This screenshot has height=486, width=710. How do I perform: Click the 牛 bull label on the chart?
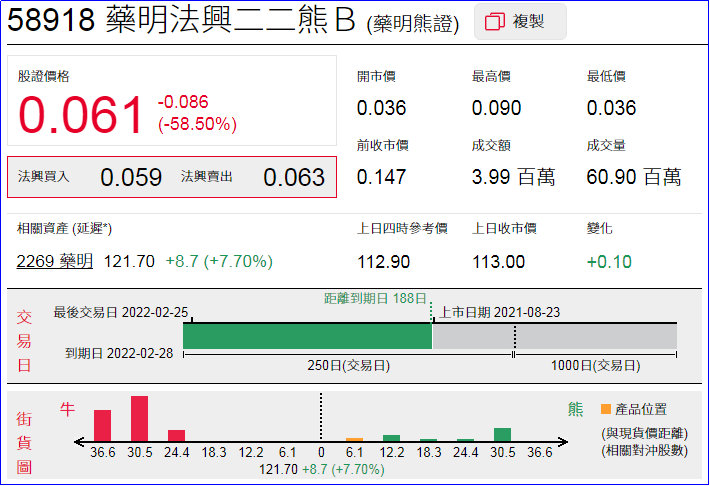click(x=67, y=409)
